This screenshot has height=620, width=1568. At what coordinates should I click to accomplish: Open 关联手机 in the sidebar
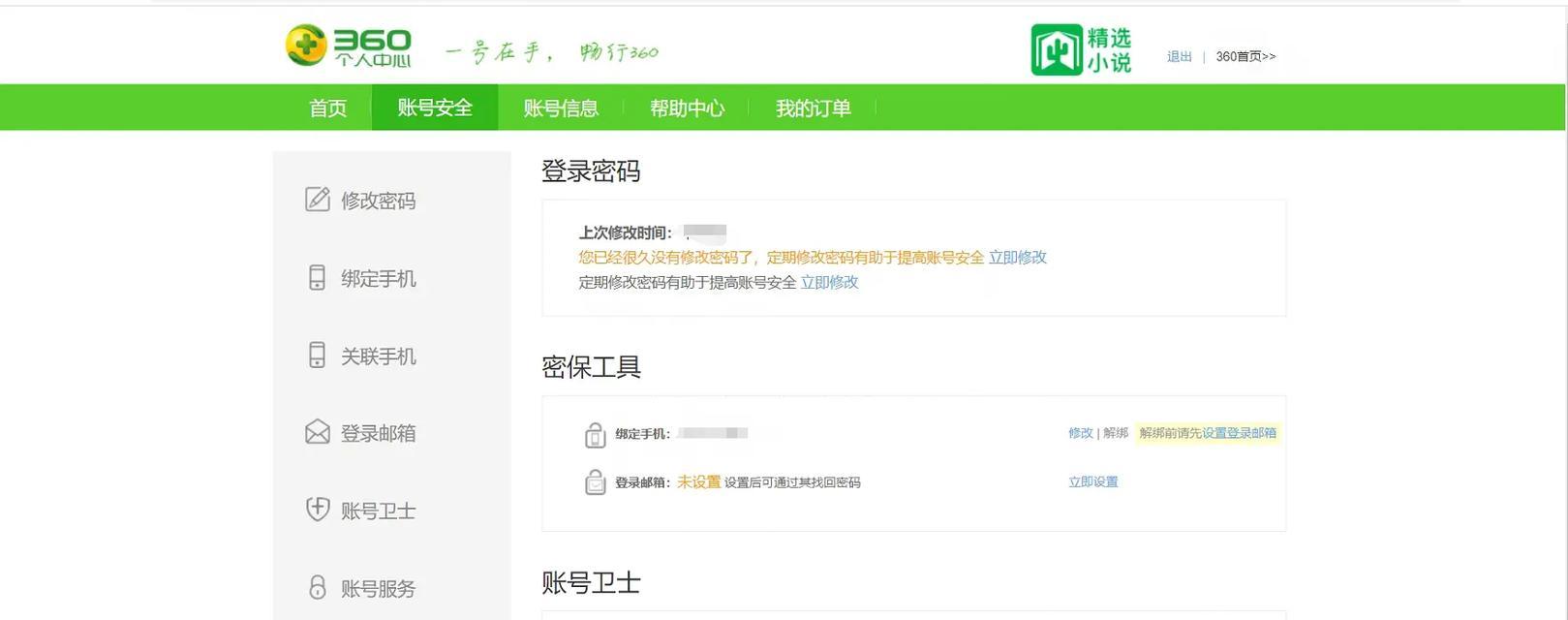pos(378,356)
